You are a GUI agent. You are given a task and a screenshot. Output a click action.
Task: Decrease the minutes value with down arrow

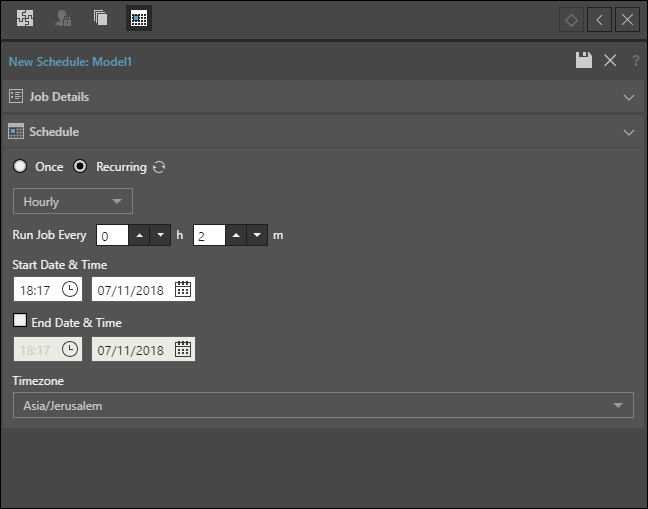tap(258, 235)
